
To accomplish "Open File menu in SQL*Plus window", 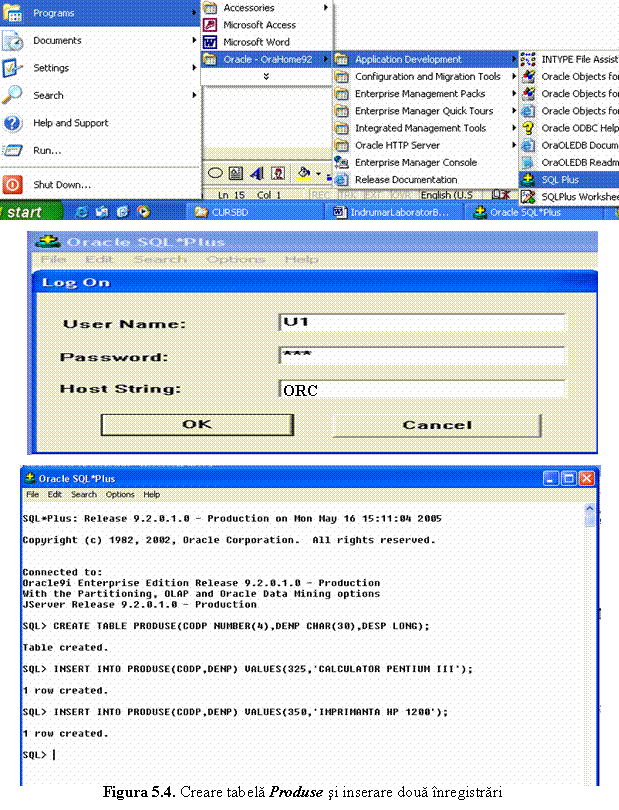I will [32, 494].
